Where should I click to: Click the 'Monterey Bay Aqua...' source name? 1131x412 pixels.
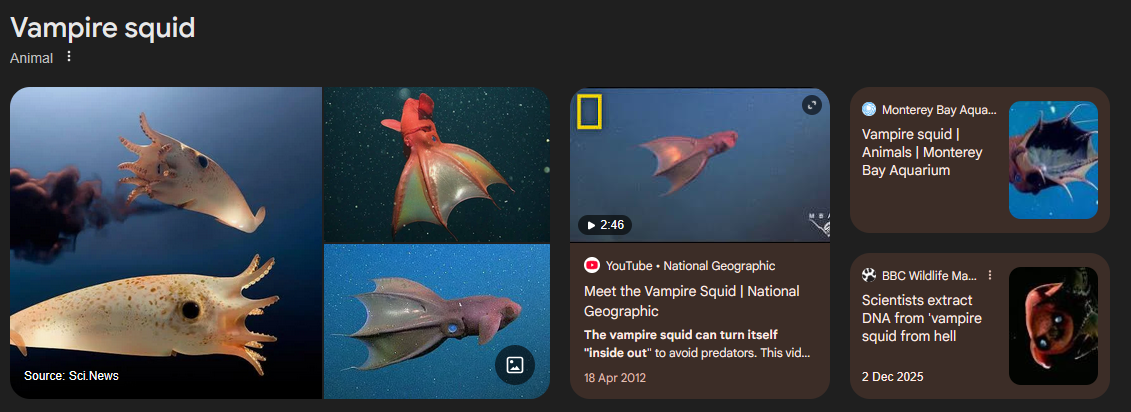tap(939, 110)
